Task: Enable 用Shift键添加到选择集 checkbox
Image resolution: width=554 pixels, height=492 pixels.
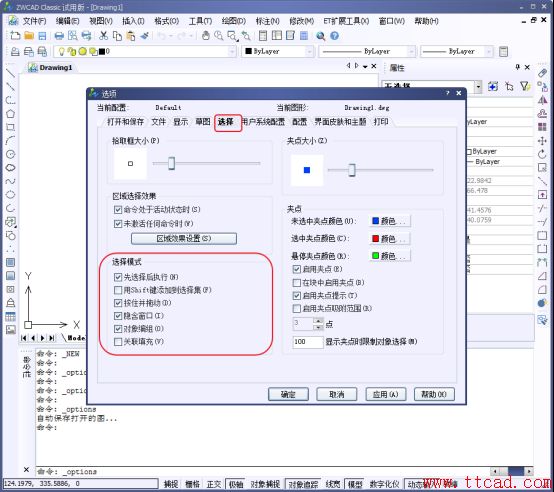Action: [118, 290]
